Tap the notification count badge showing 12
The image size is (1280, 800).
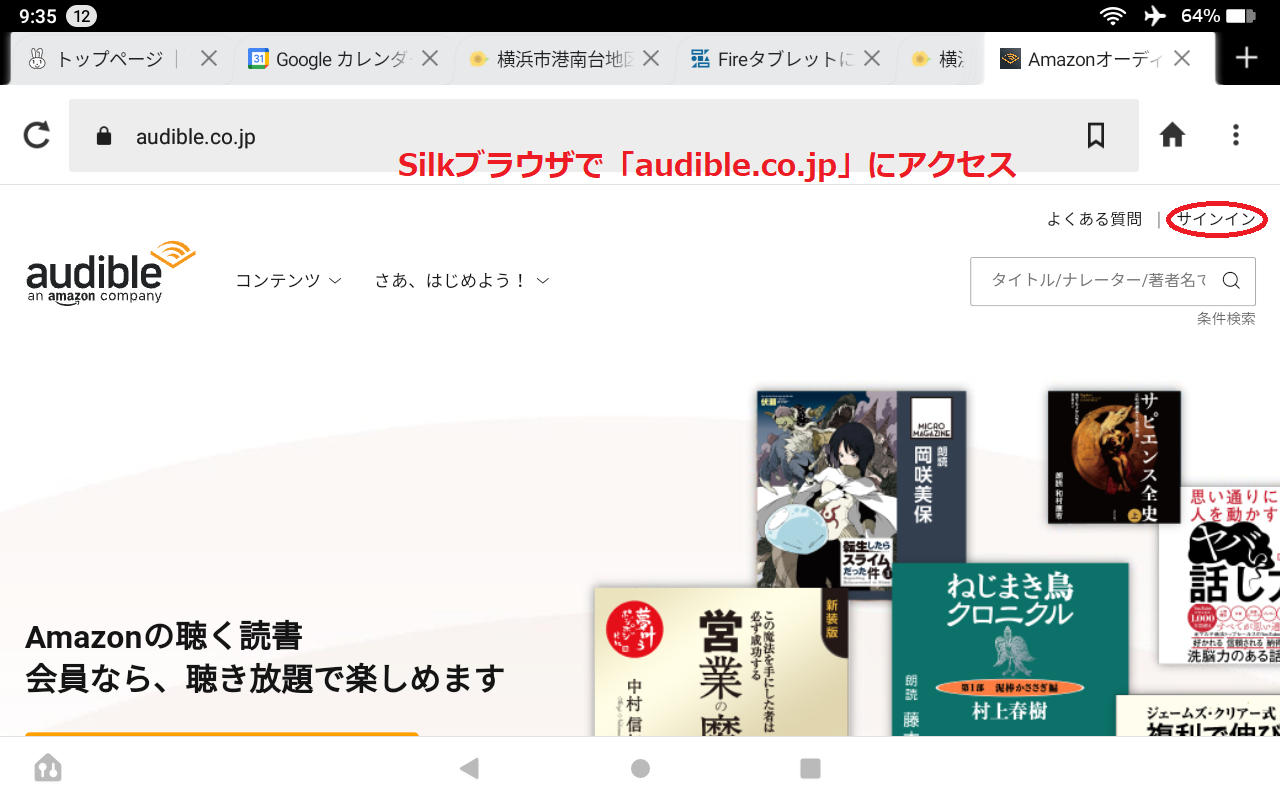pyautogui.click(x=81, y=16)
